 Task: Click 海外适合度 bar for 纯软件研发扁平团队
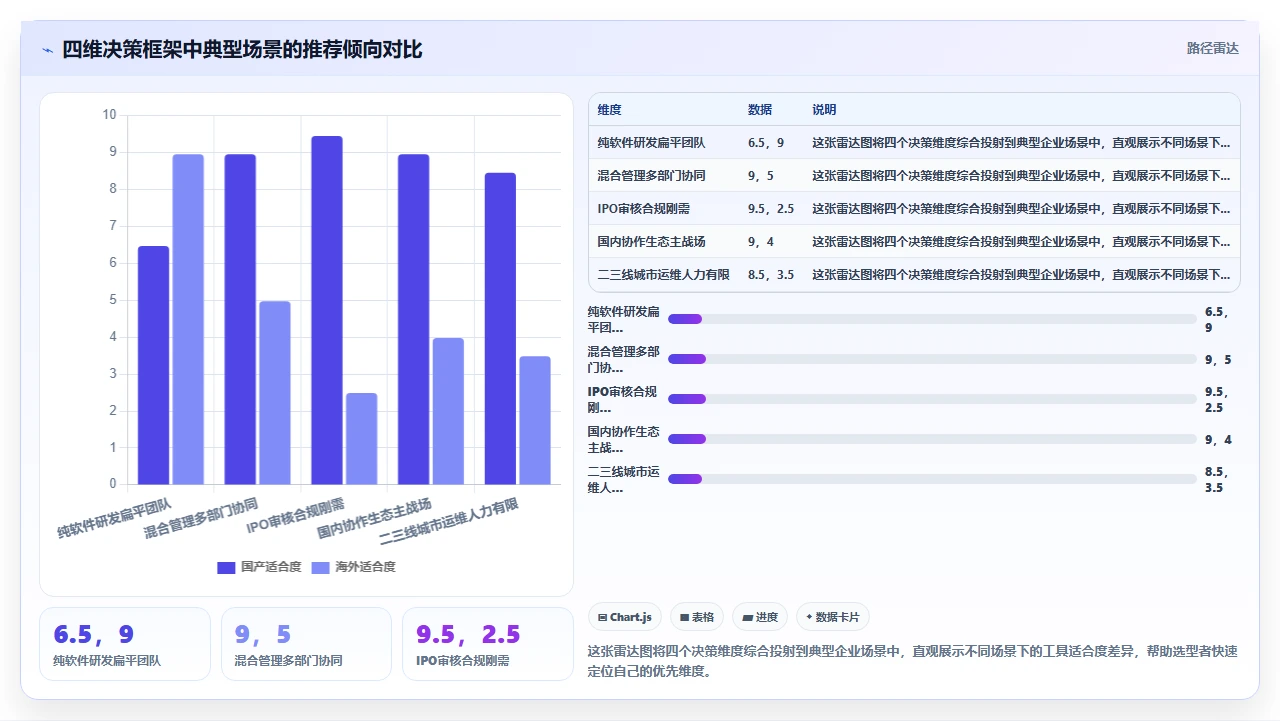188,319
